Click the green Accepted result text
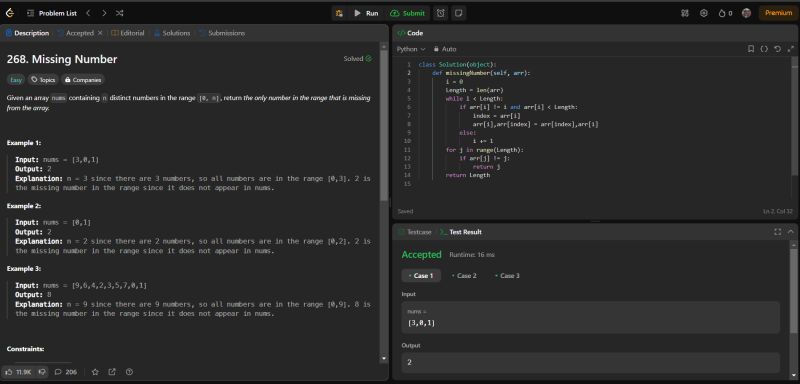 (421, 254)
